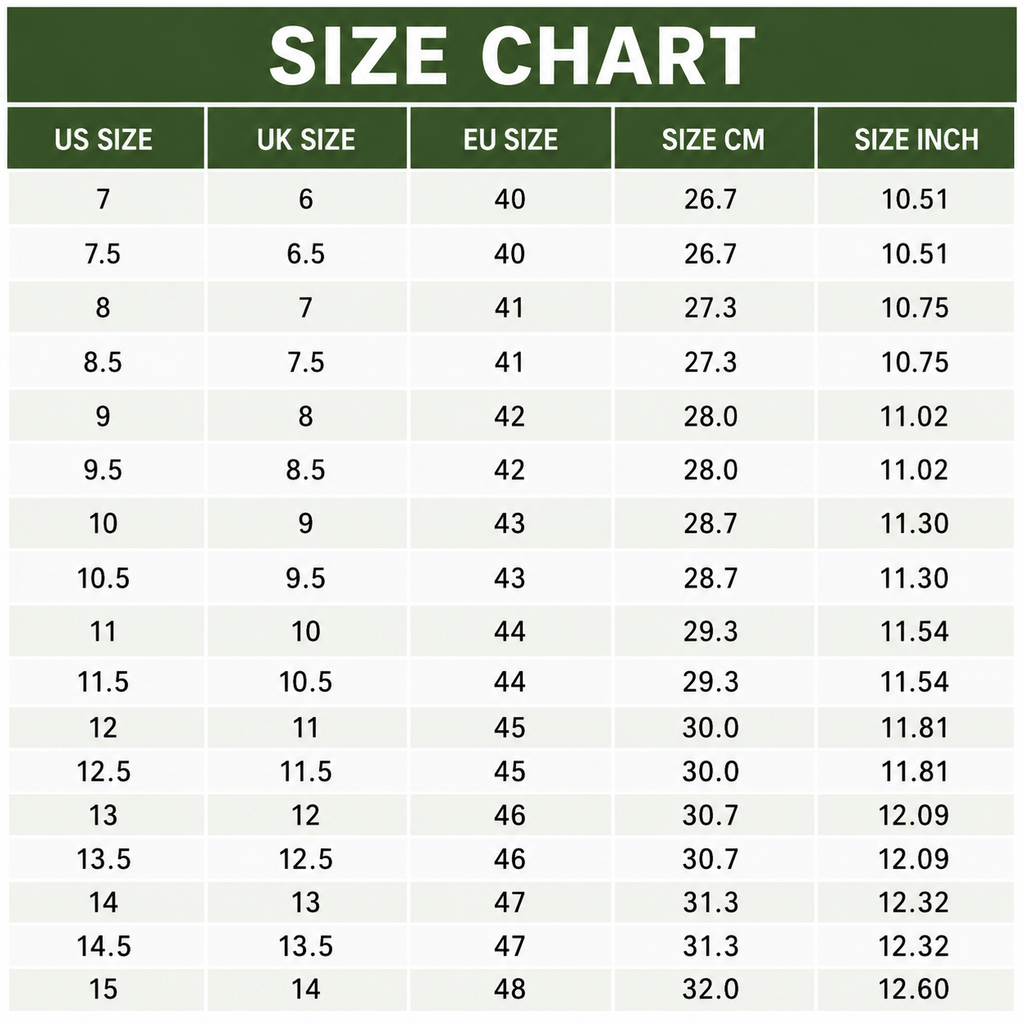Click the EU SIZE column header
The image size is (1024, 1024).
point(511,138)
